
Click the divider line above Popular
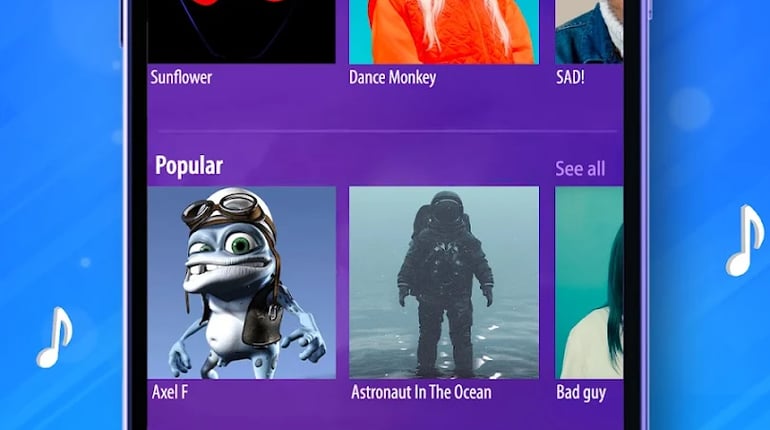tap(387, 132)
